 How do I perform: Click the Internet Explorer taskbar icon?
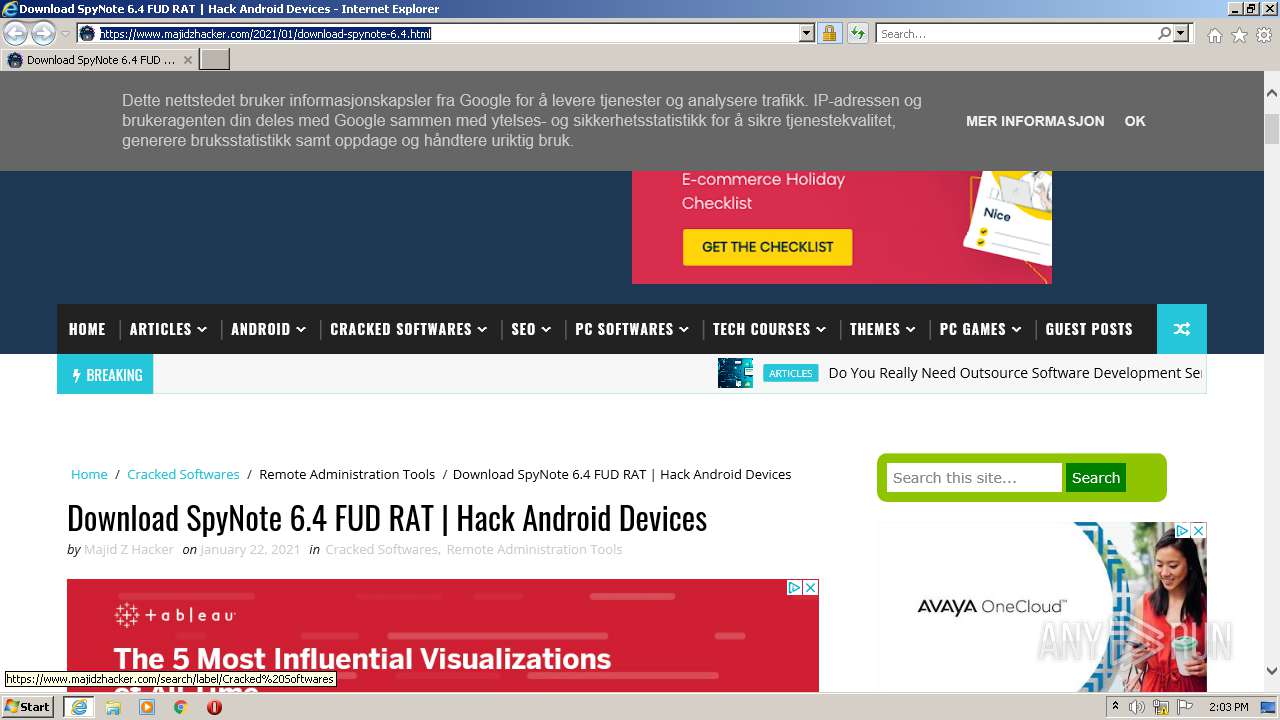[78, 707]
